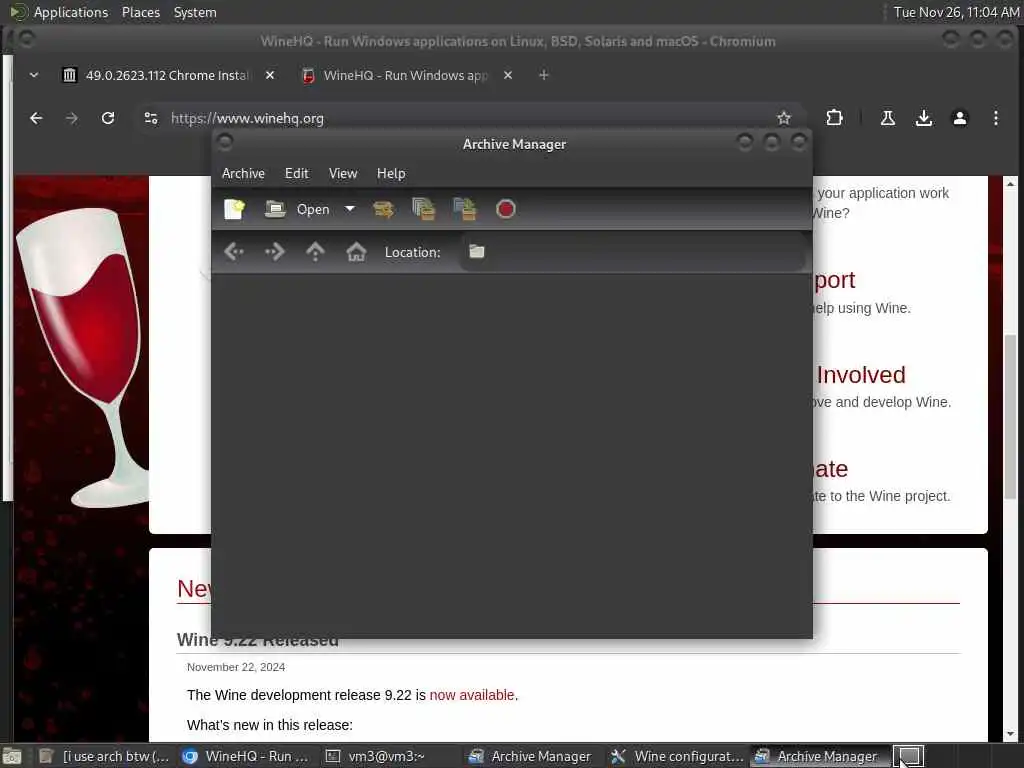Open the Help menu

point(391,173)
